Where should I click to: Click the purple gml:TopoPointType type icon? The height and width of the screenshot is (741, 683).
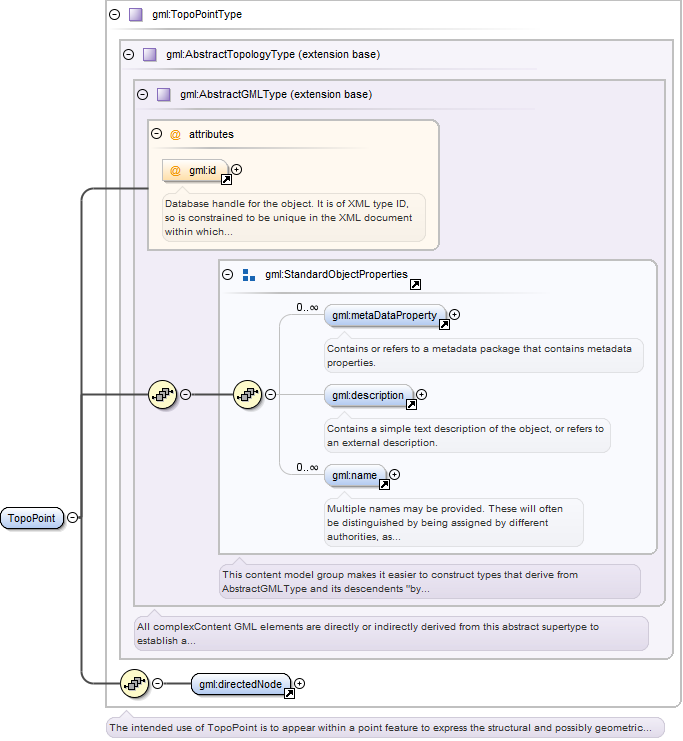point(136,15)
